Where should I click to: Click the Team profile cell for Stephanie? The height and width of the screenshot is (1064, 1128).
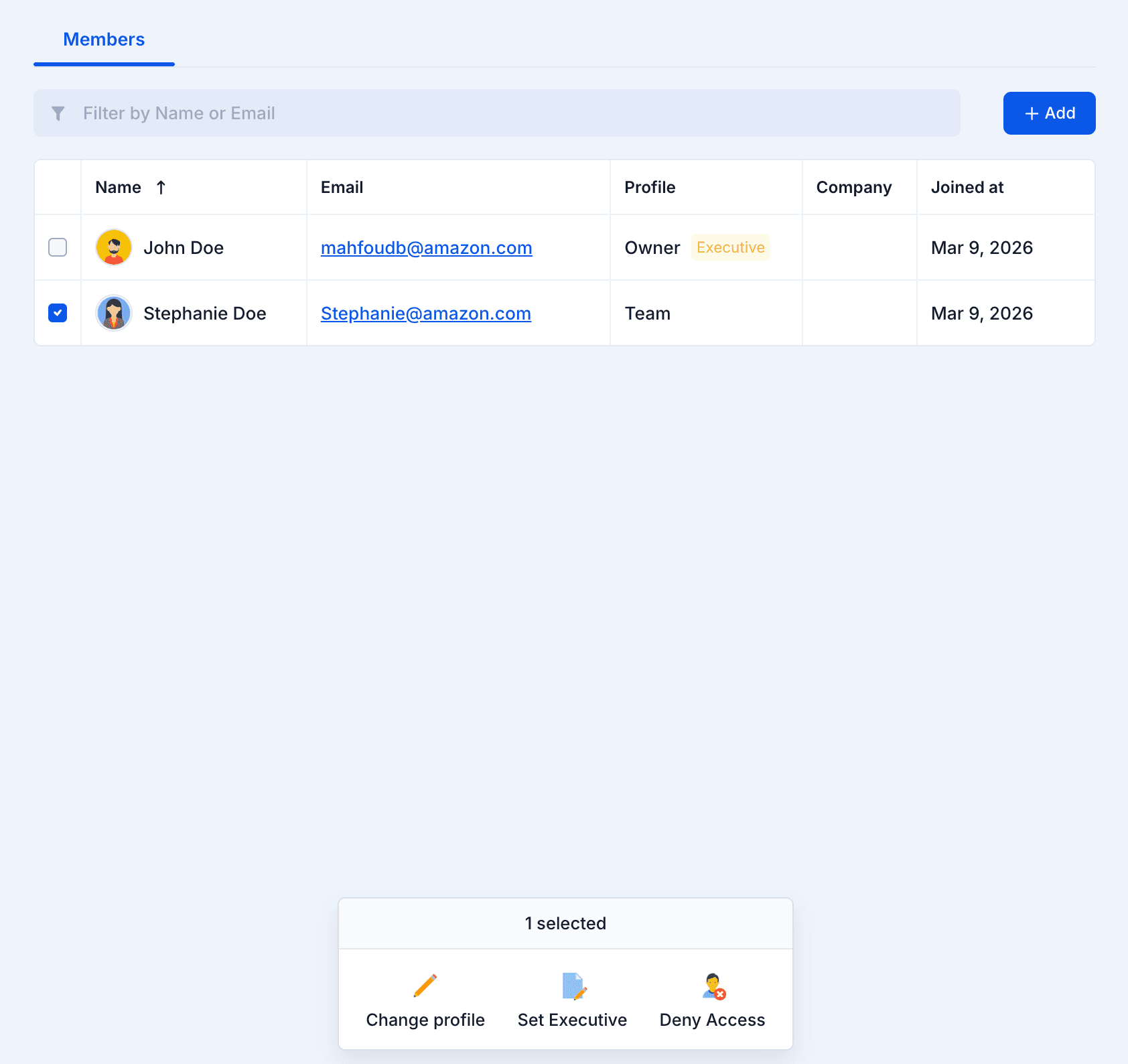[x=647, y=314]
